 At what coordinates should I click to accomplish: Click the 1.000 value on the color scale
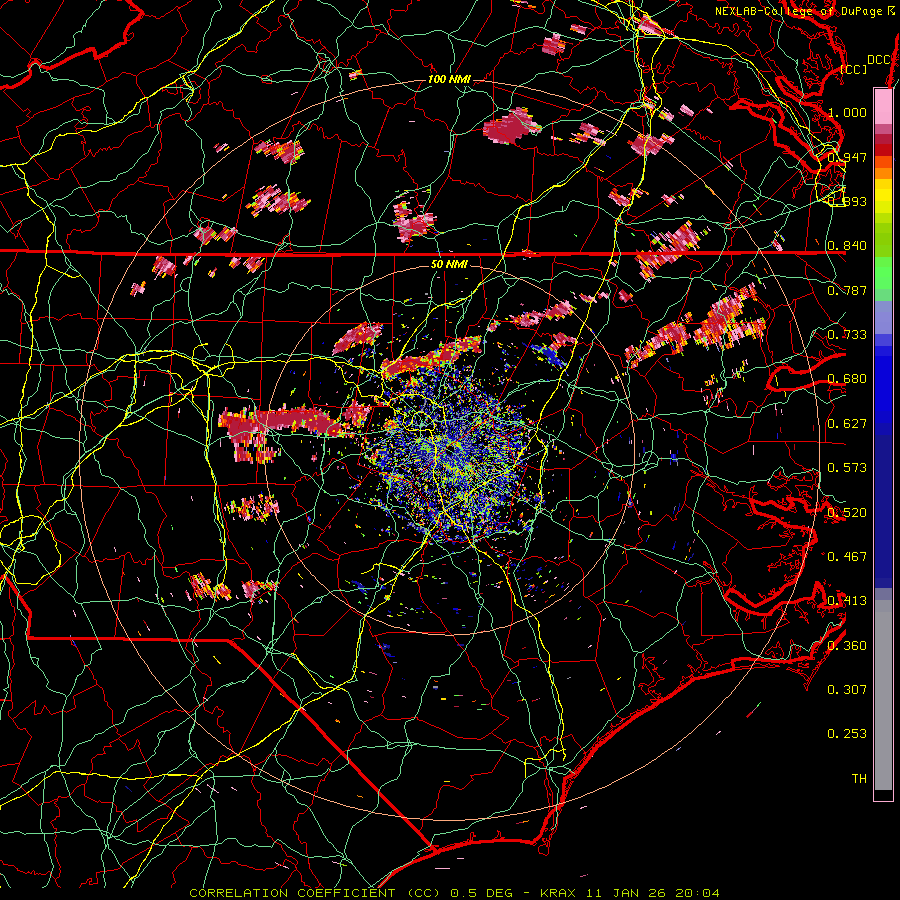[847, 112]
